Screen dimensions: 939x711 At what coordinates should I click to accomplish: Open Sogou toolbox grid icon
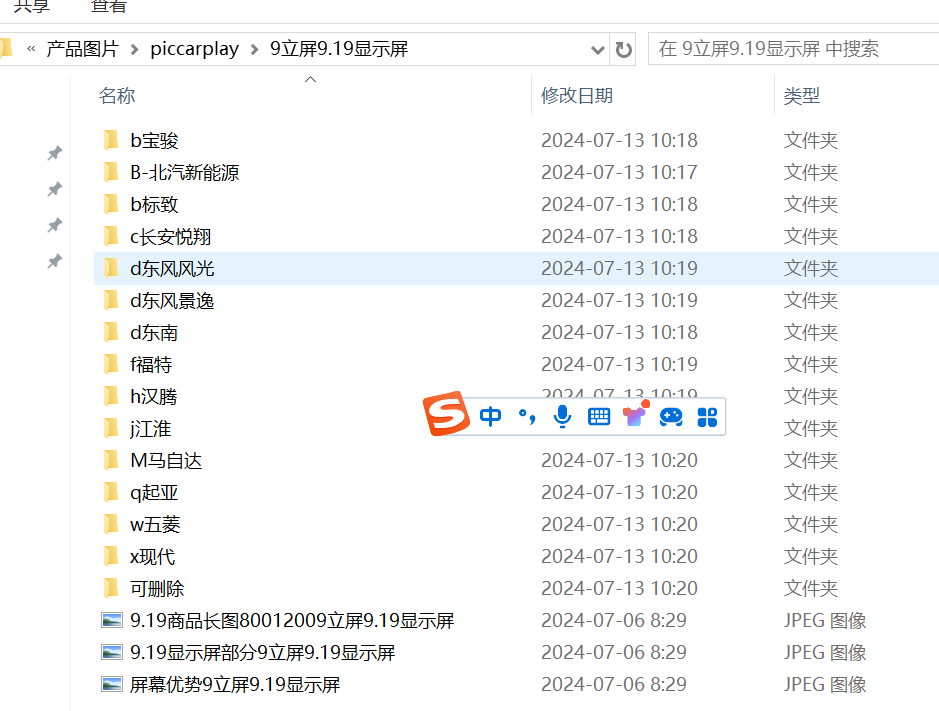pos(707,417)
